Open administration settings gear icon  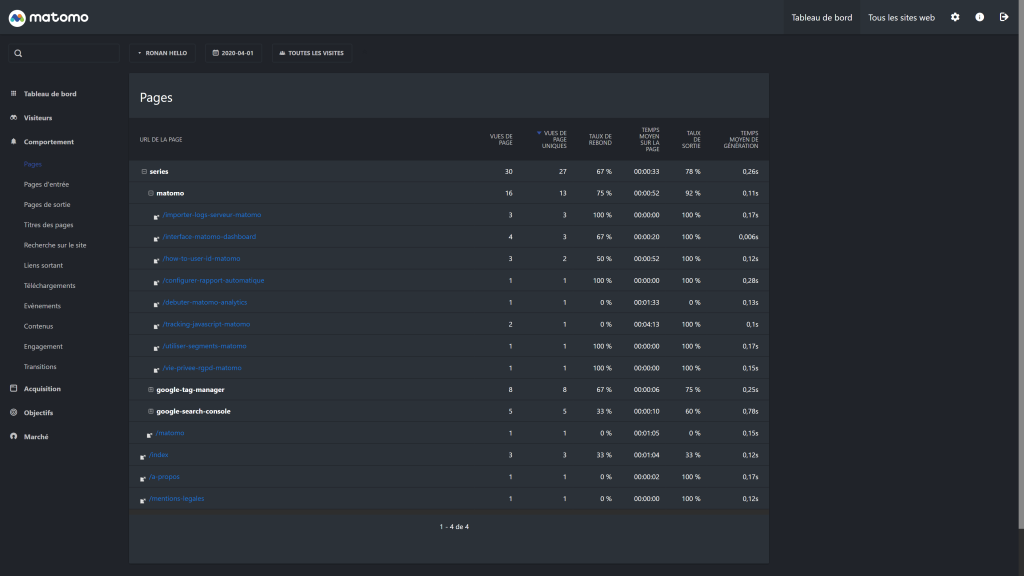point(955,18)
